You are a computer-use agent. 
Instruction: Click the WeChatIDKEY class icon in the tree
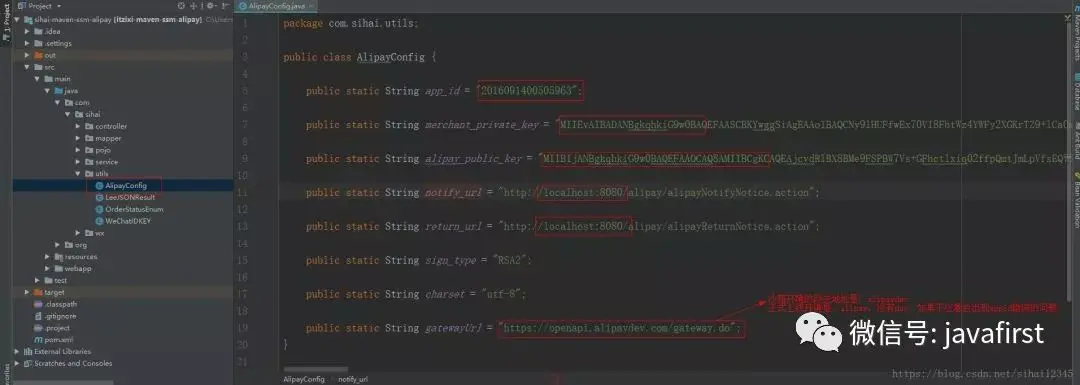click(100, 221)
